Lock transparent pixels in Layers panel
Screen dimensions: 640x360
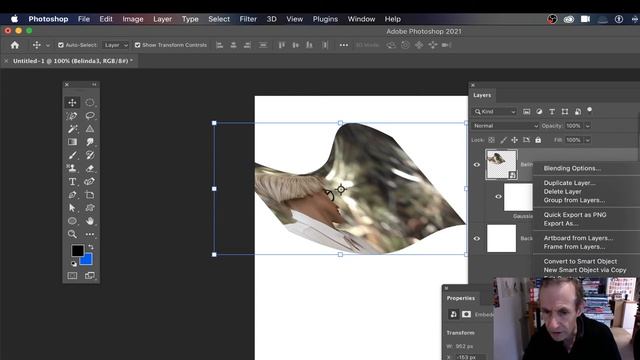[491, 140]
